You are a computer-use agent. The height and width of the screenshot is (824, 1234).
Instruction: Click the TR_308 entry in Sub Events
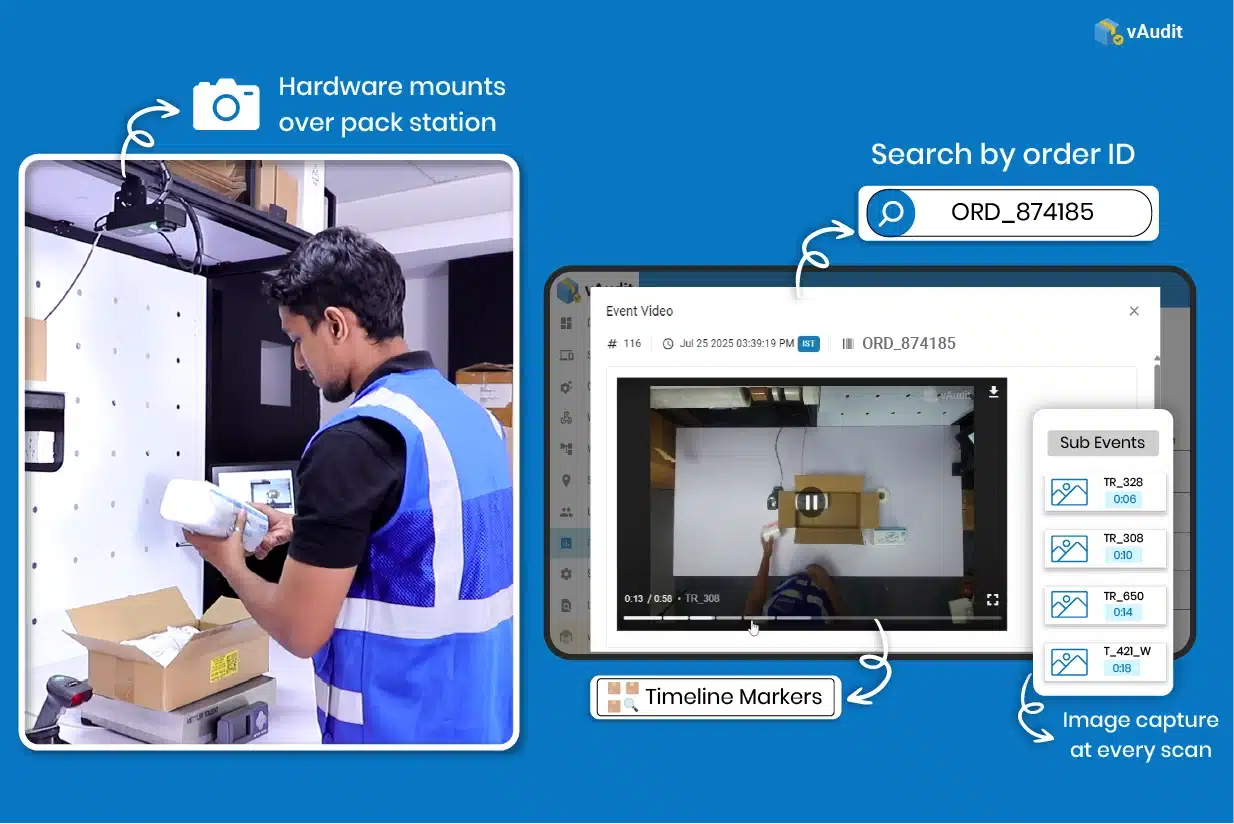coord(1103,548)
